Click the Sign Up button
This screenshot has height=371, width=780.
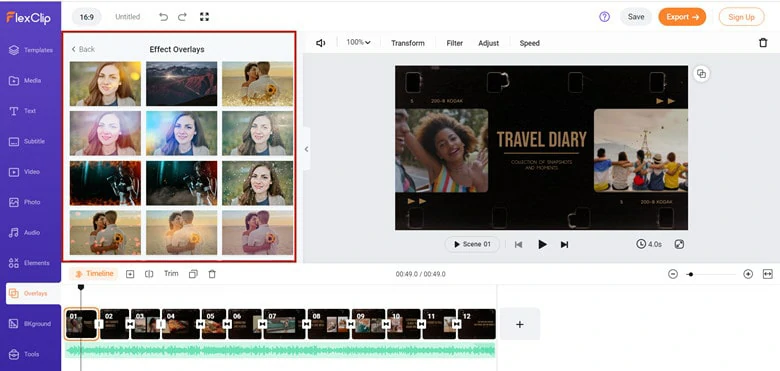741,17
